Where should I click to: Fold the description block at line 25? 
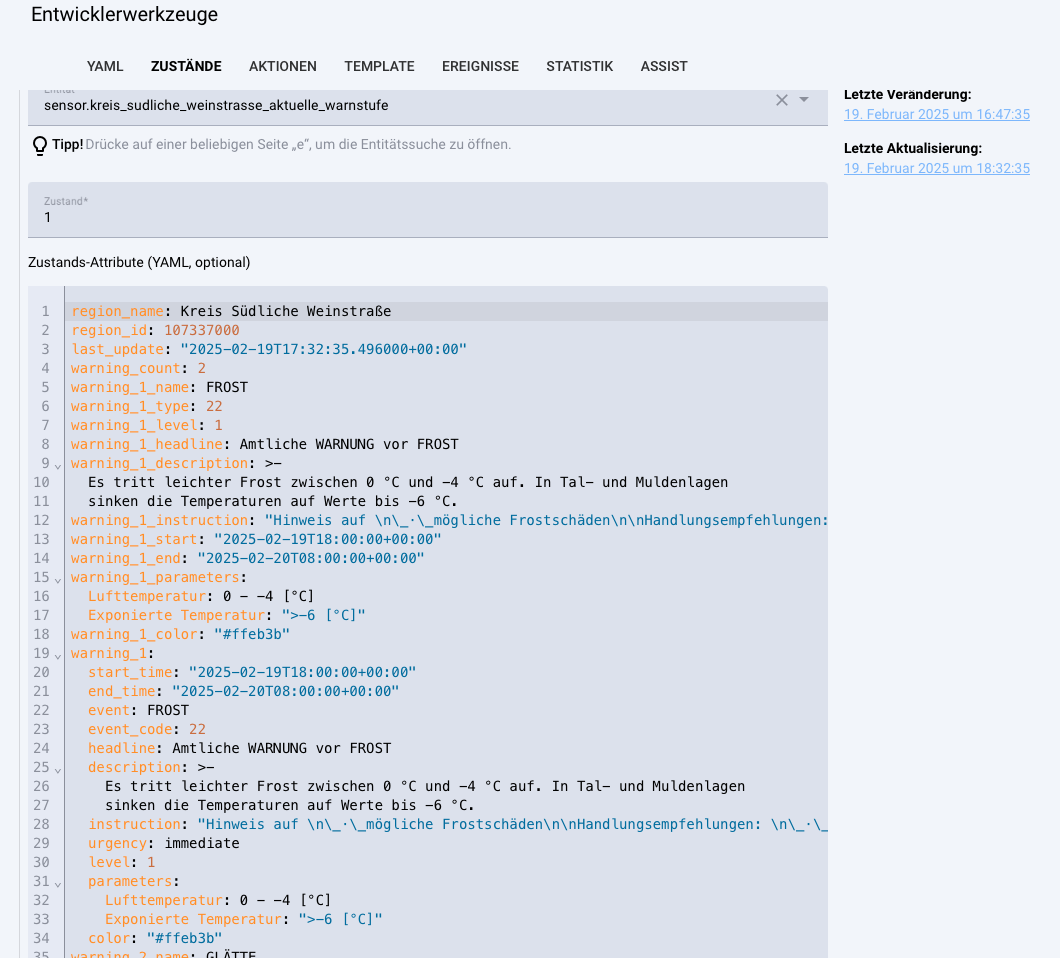[58, 768]
